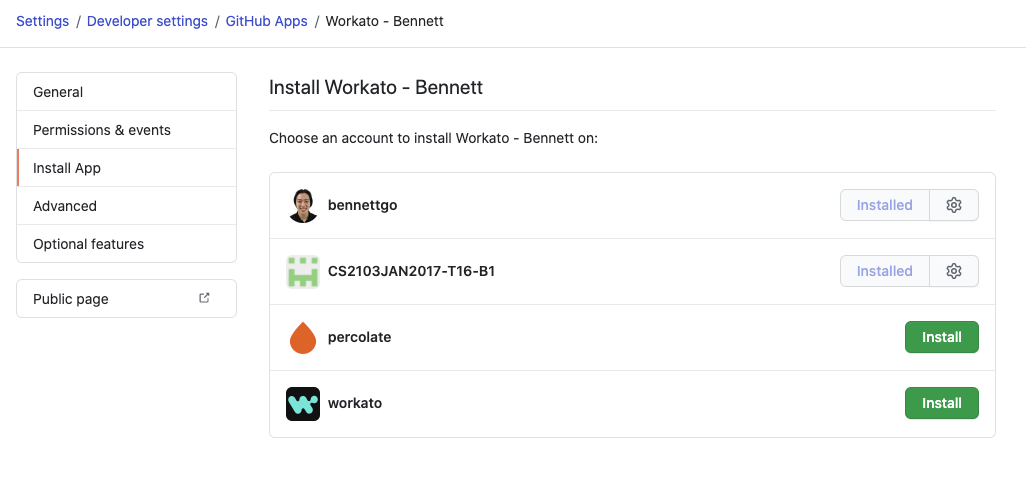Go to Permissions & events section
The height and width of the screenshot is (493, 1026).
(102, 130)
